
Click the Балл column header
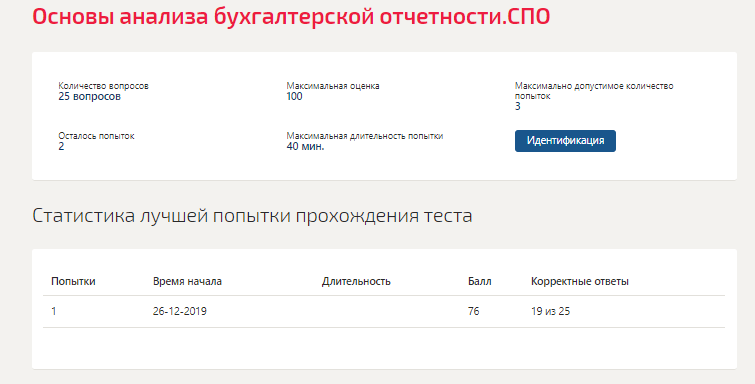[480, 281]
